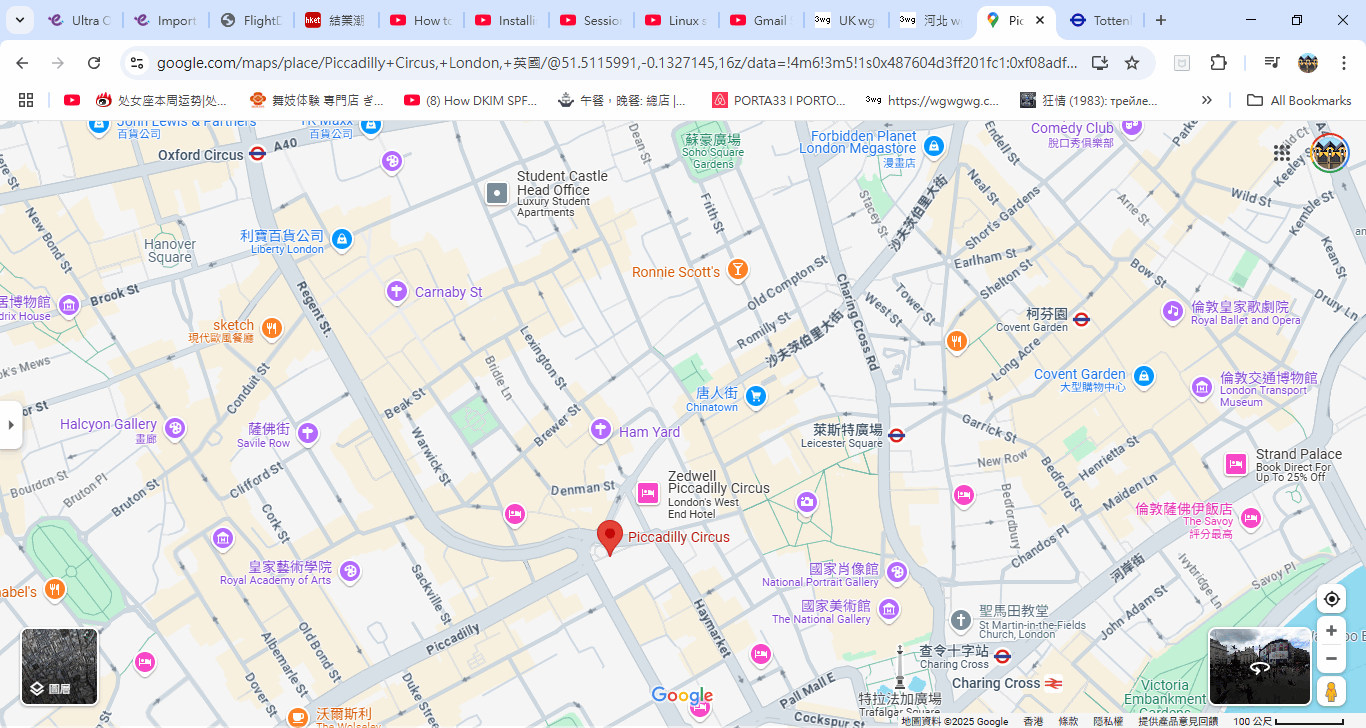Zoom in with the plus button
This screenshot has height=728, width=1366.
[x=1331, y=631]
